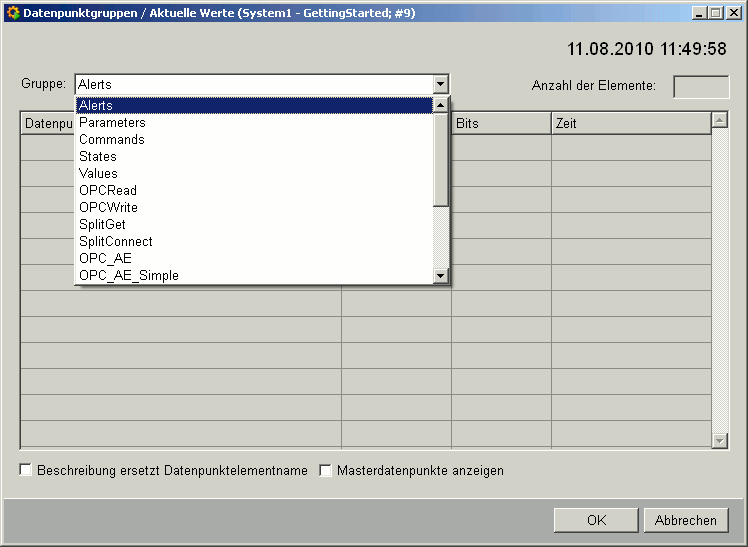
Task: Enable Beschreibung ersetzt Datenpunktelementname checkbox
Action: tap(26, 470)
